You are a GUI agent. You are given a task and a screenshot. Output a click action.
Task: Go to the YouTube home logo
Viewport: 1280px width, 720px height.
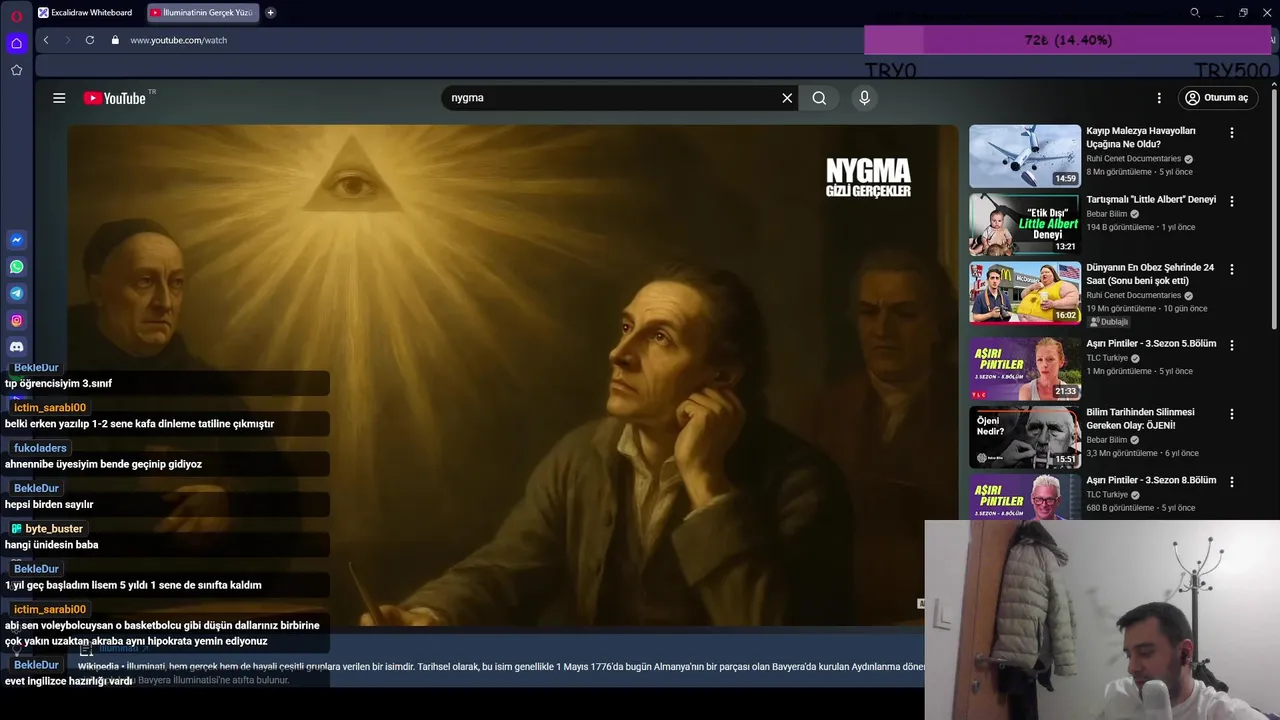click(x=115, y=98)
